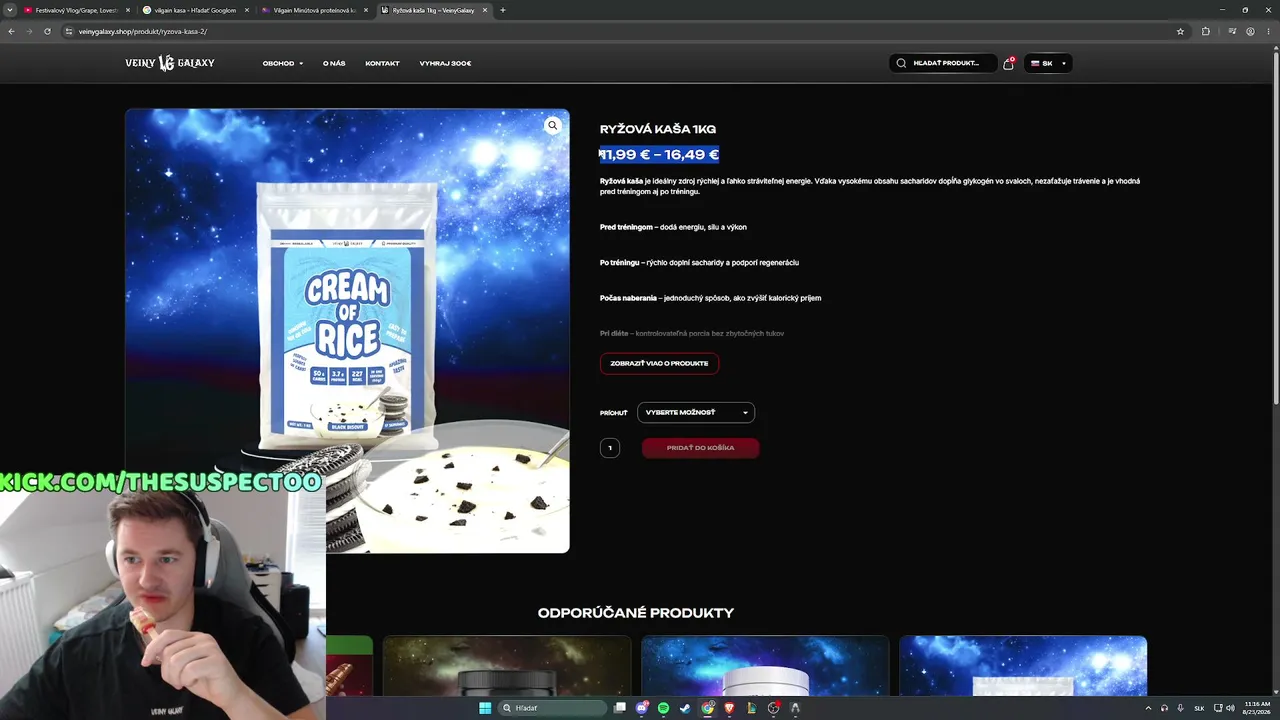This screenshot has width=1280, height=720.
Task: Click the taskbar clock and date
Action: point(1257,708)
